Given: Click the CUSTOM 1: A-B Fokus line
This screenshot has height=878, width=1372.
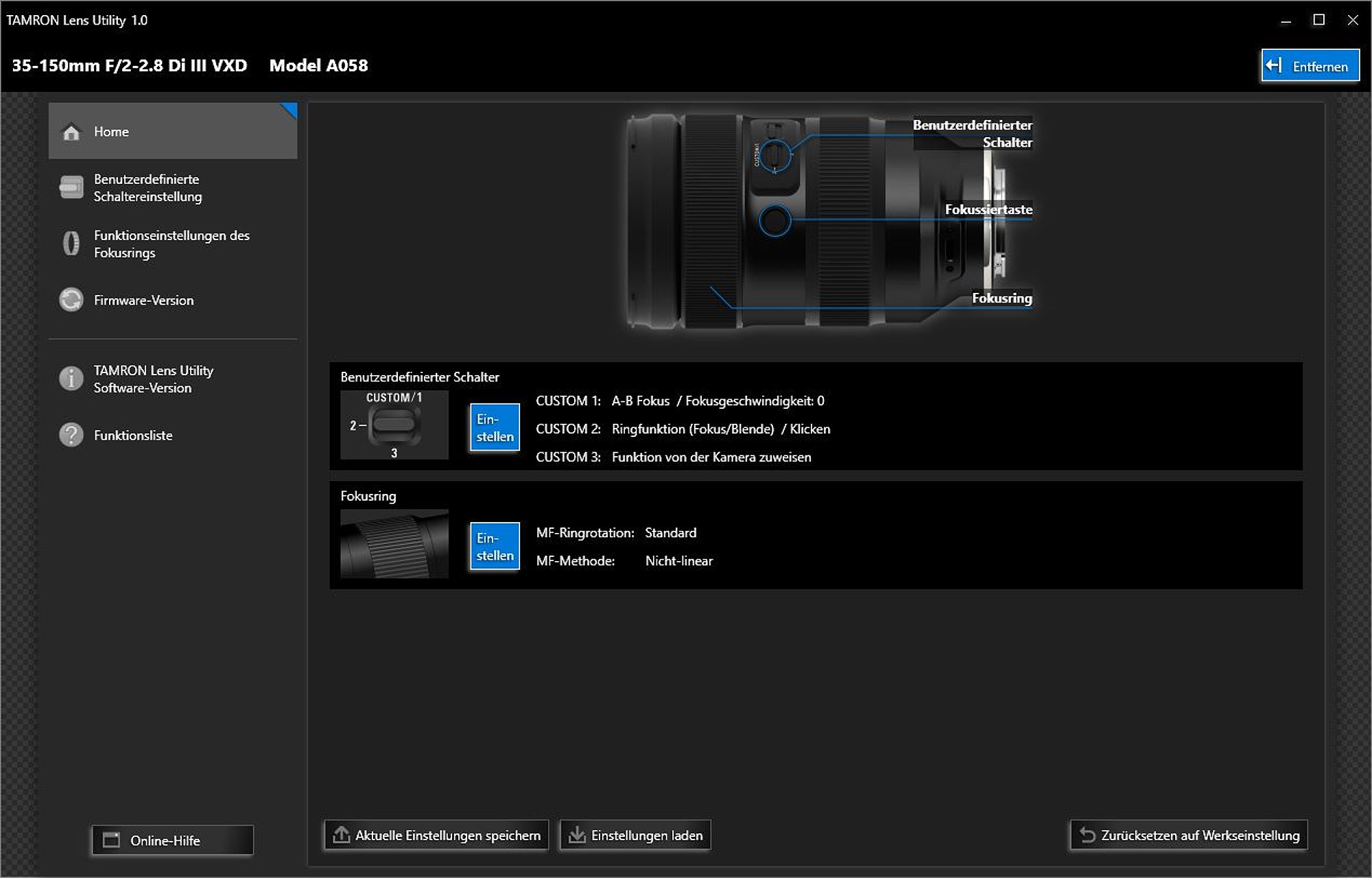Looking at the screenshot, I should coord(680,401).
